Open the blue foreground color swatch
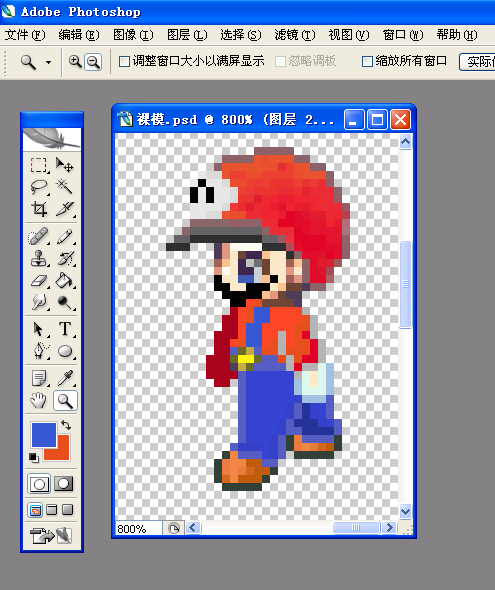495x590 pixels. [x=44, y=435]
